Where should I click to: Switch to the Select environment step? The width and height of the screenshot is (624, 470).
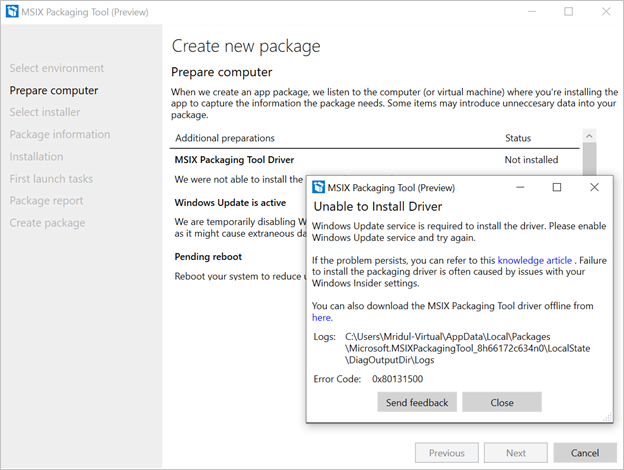coord(57,68)
